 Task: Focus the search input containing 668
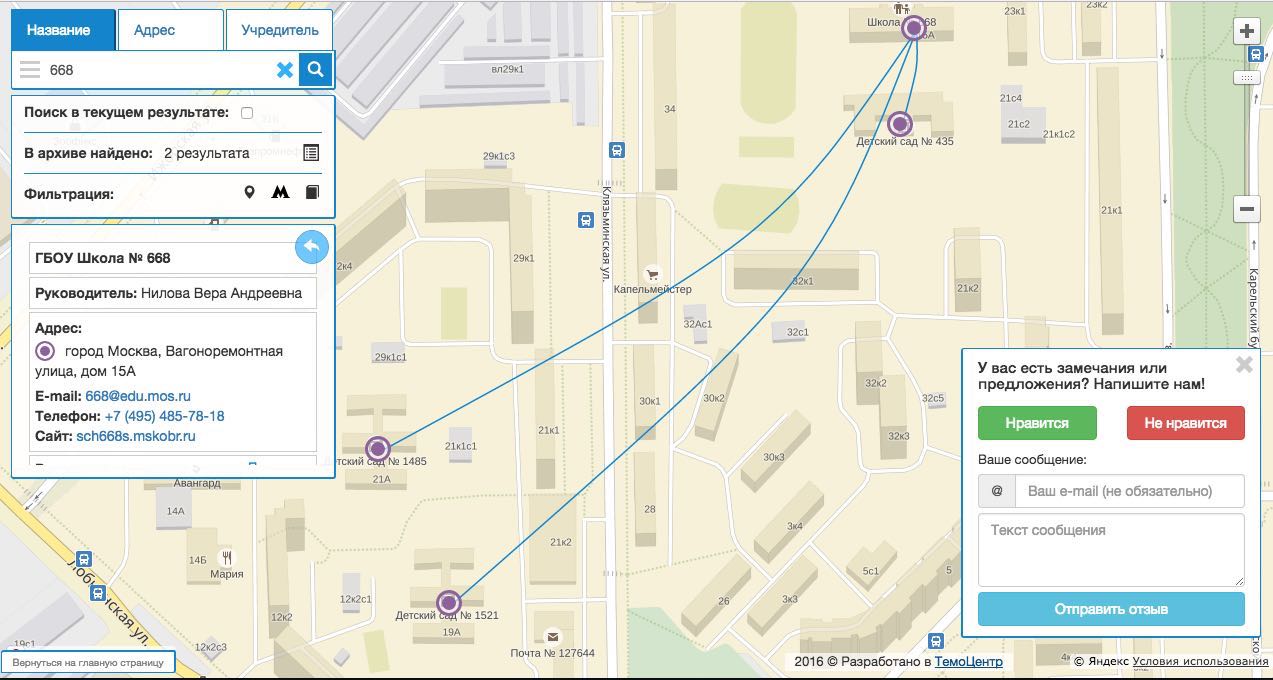pos(160,70)
